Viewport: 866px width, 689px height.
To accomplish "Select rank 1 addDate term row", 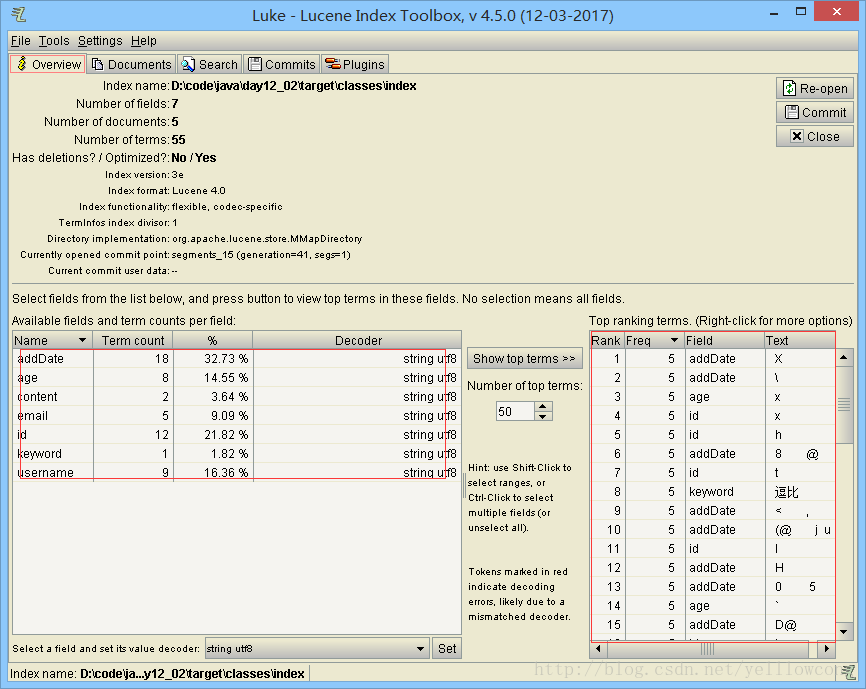I will [712, 358].
